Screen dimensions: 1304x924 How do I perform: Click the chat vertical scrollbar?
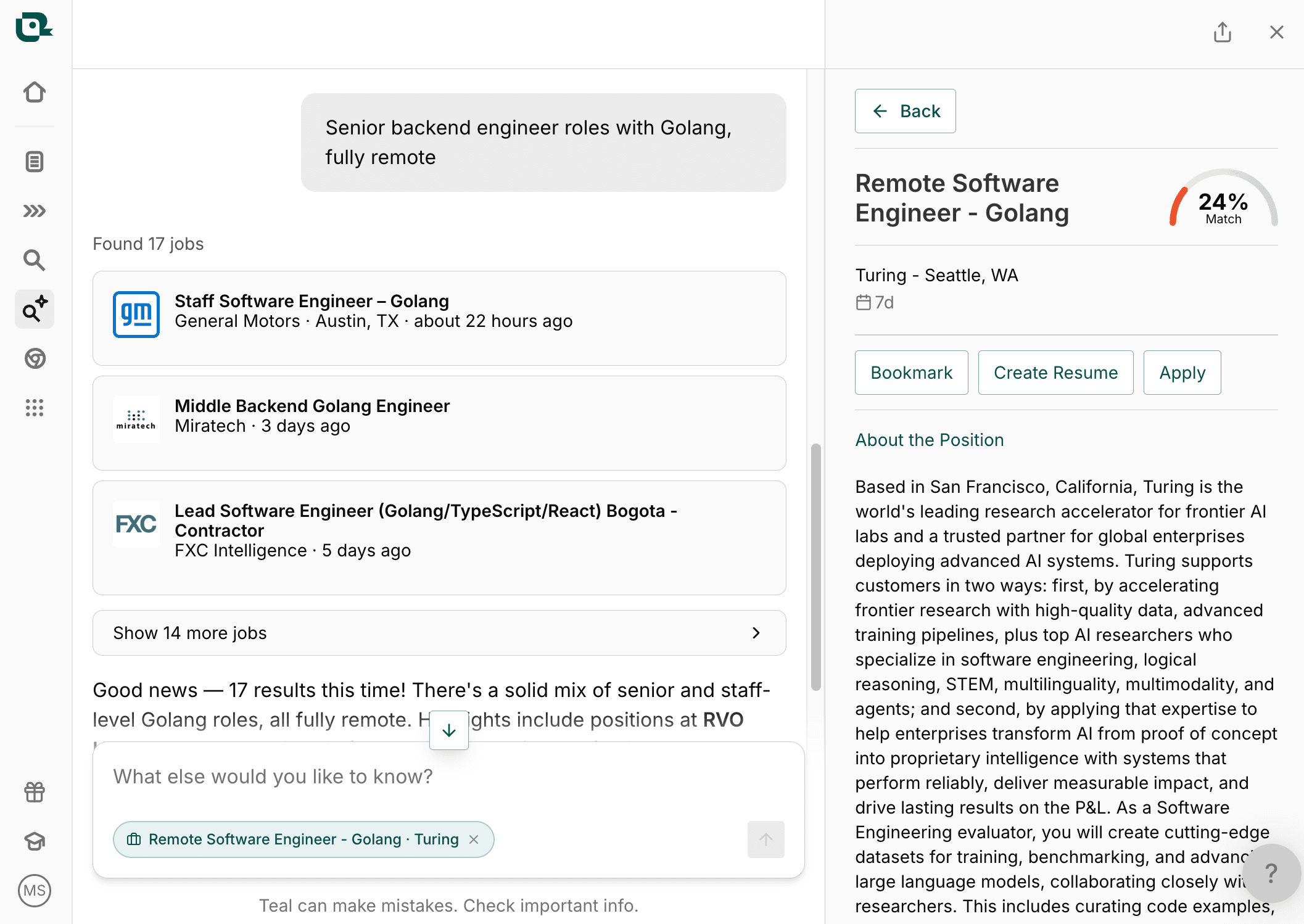(816, 566)
